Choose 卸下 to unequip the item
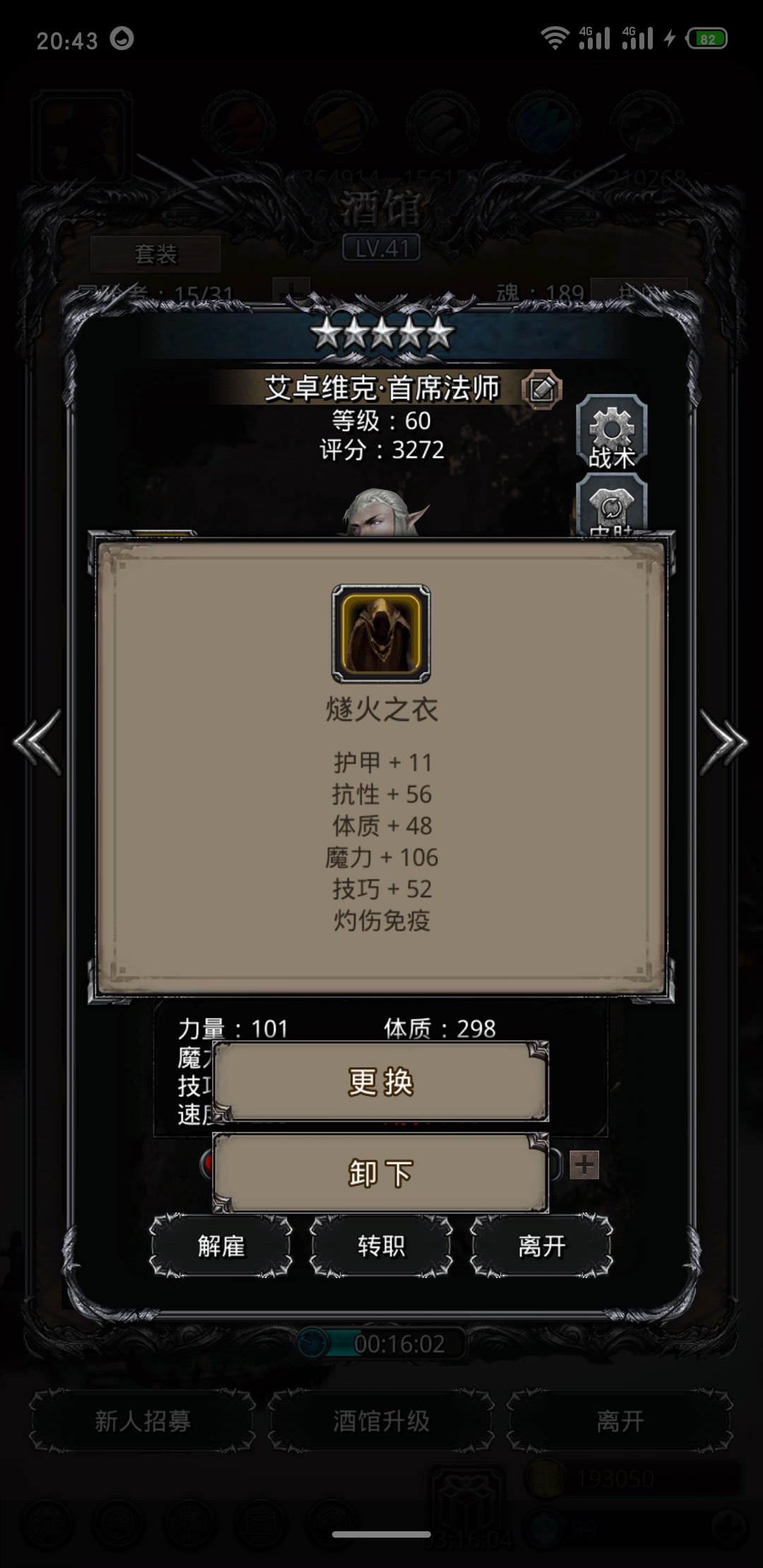 click(381, 1173)
